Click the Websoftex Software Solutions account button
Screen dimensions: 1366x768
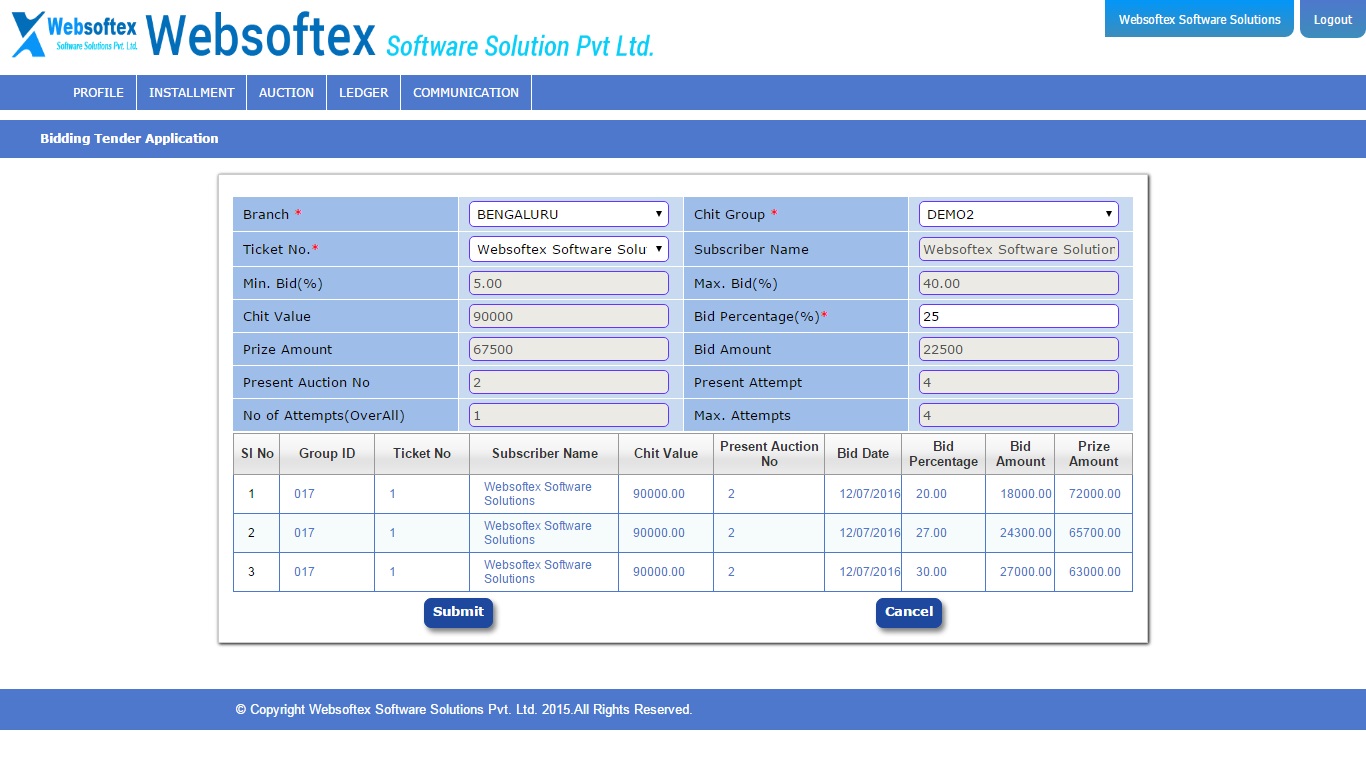[x=1199, y=19]
